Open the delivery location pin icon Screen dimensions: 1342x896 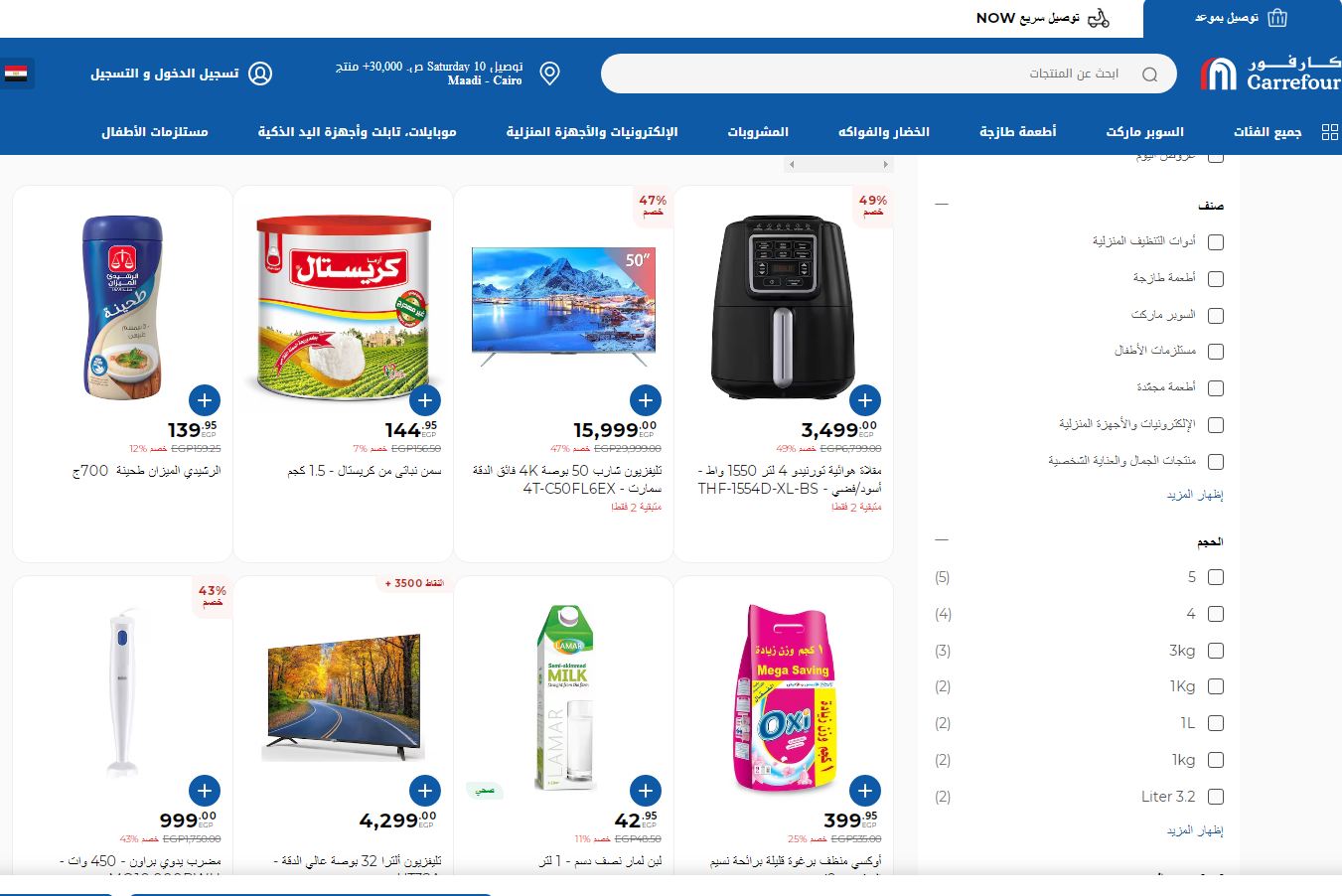pos(549,74)
